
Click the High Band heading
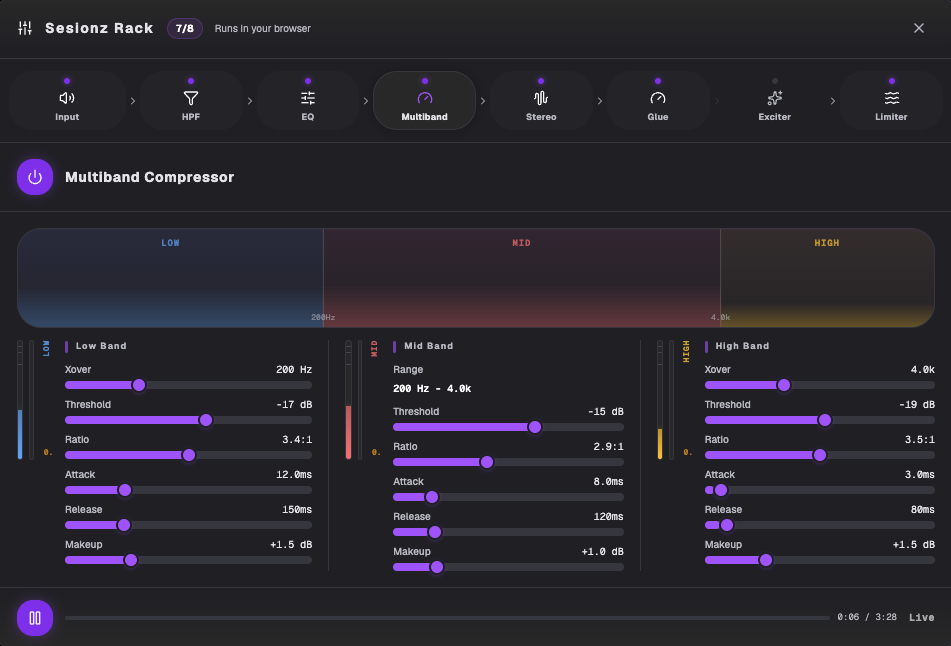point(742,346)
